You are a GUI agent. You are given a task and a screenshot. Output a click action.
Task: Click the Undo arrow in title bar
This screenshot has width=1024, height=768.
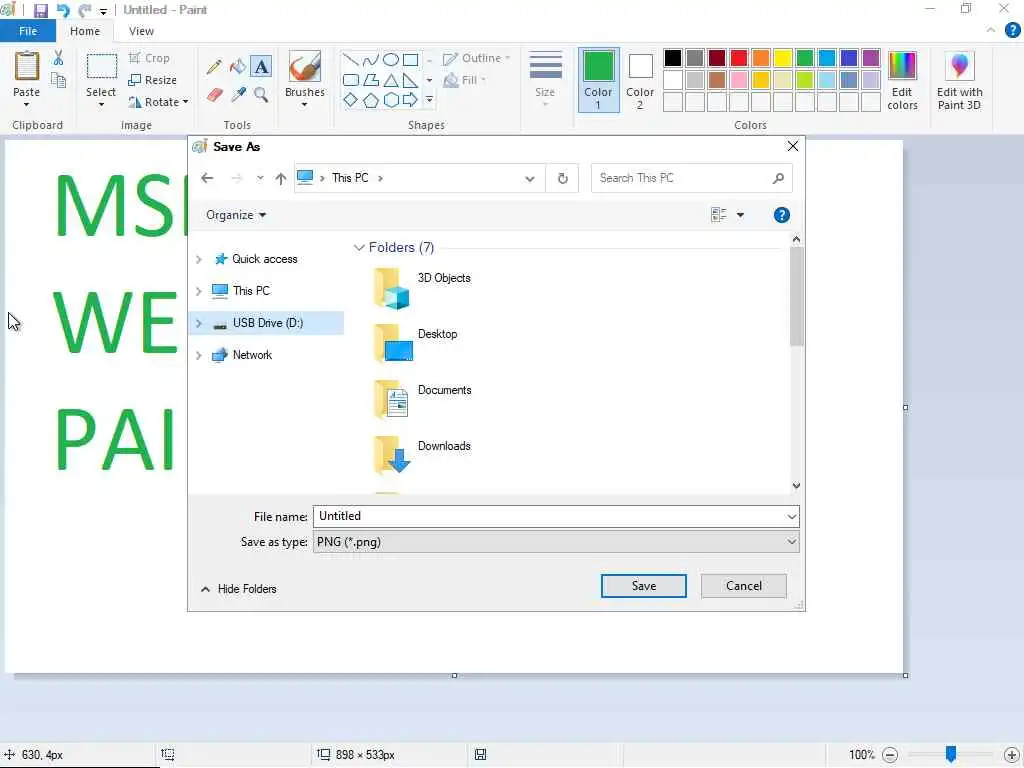(63, 10)
